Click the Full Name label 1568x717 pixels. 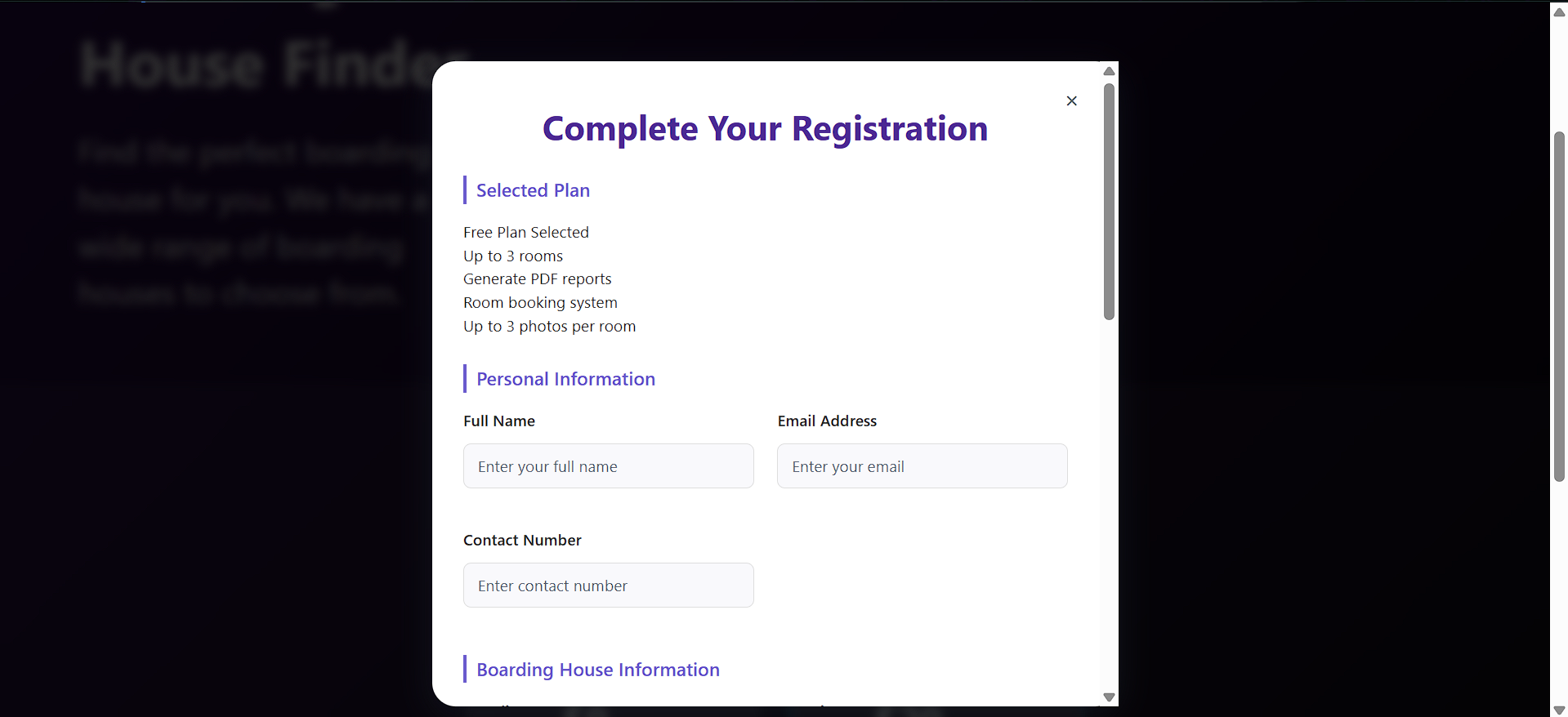499,421
